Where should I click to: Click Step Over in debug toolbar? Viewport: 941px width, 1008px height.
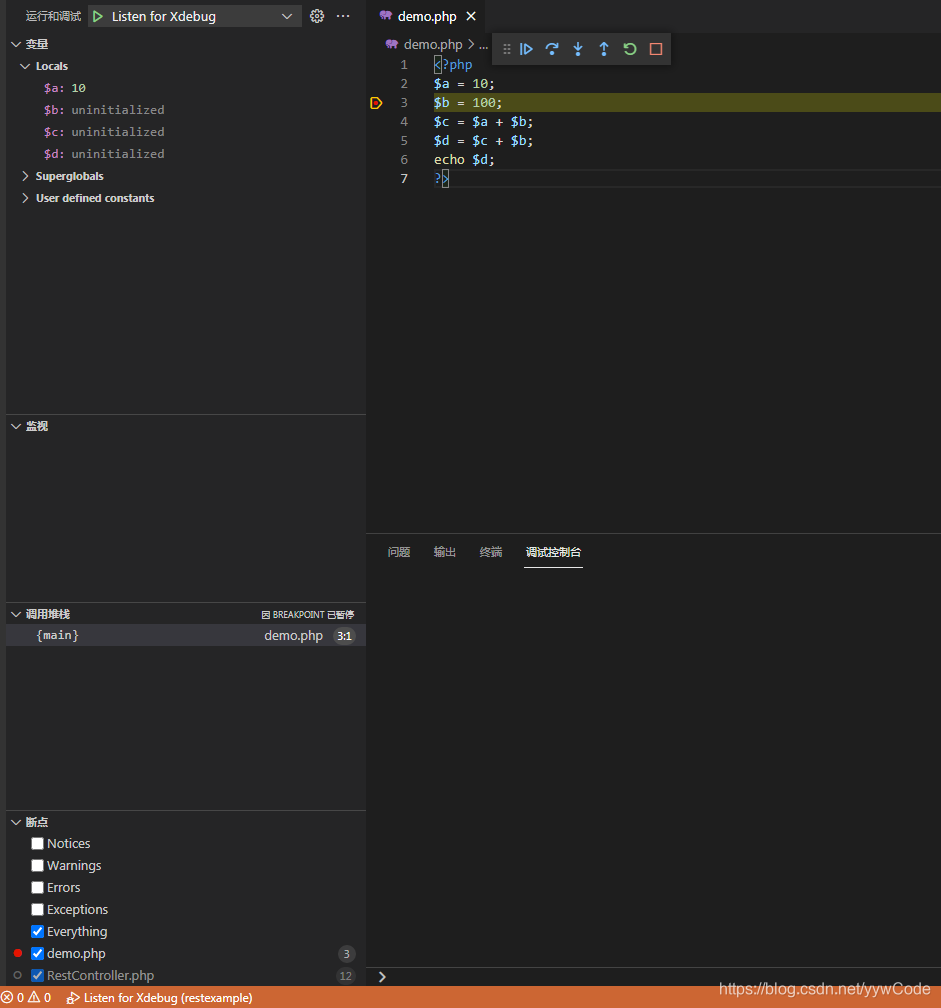coord(552,49)
